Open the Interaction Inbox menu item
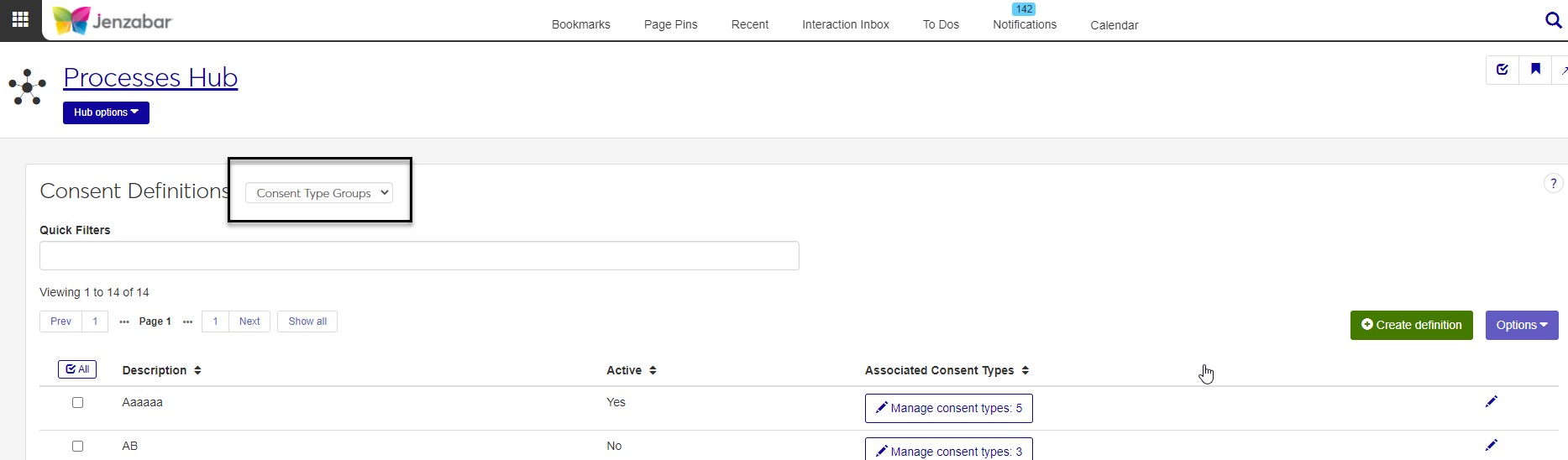This screenshot has height=460, width=1568. (845, 24)
